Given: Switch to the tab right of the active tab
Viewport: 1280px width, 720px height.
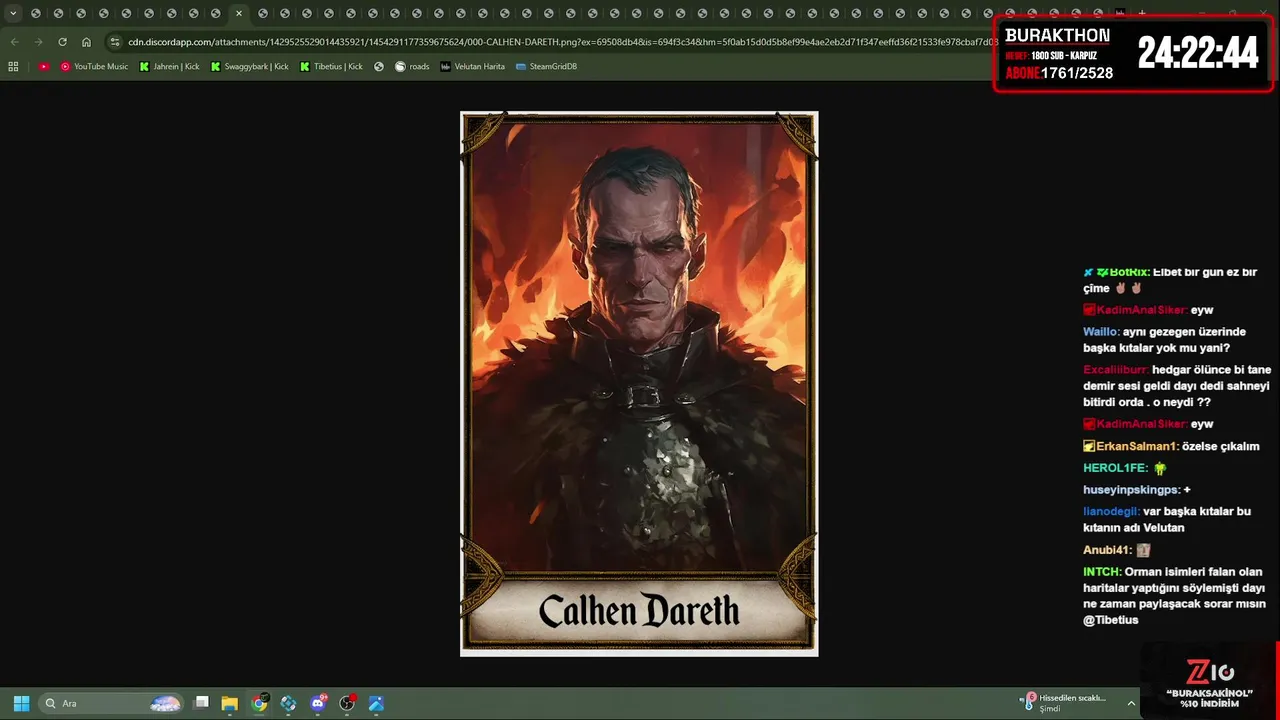Looking at the screenshot, I should pyautogui.click(x=264, y=13).
